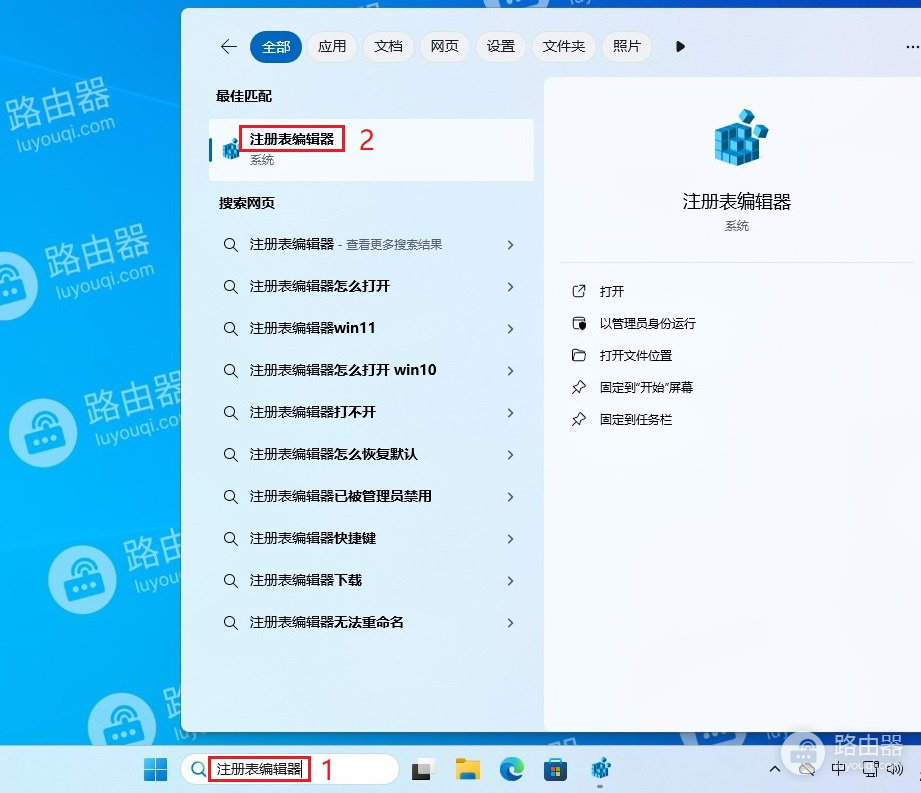Open the volume tray icon
The image size is (921, 793).
[x=895, y=769]
